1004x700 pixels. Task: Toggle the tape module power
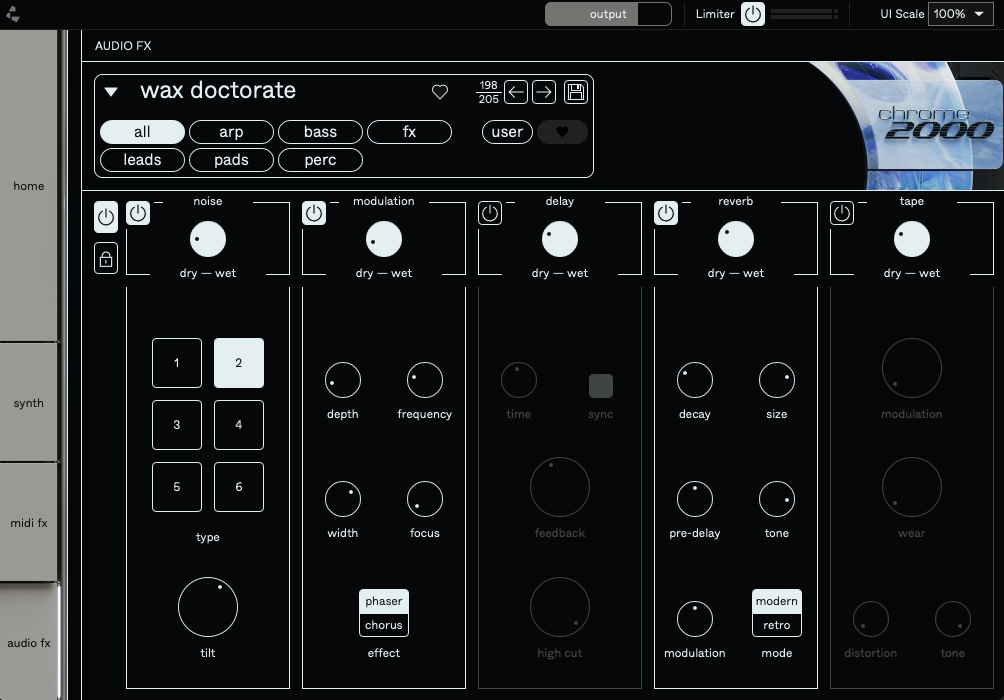(842, 213)
